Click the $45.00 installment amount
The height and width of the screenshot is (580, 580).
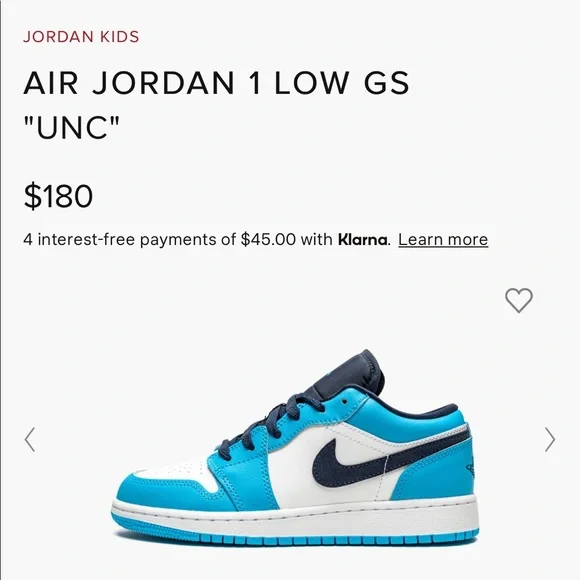coord(268,240)
